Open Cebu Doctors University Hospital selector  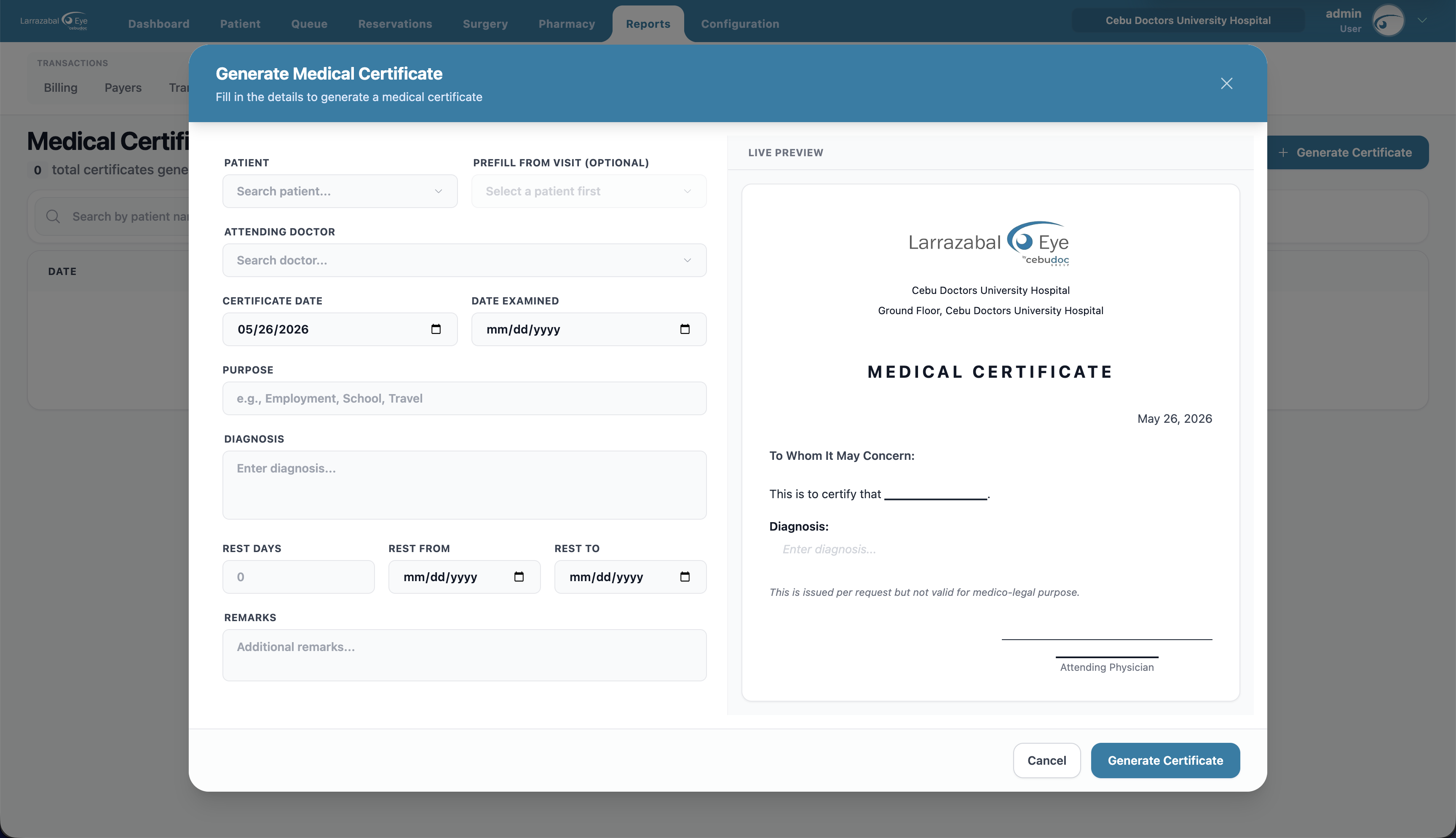coord(1188,21)
